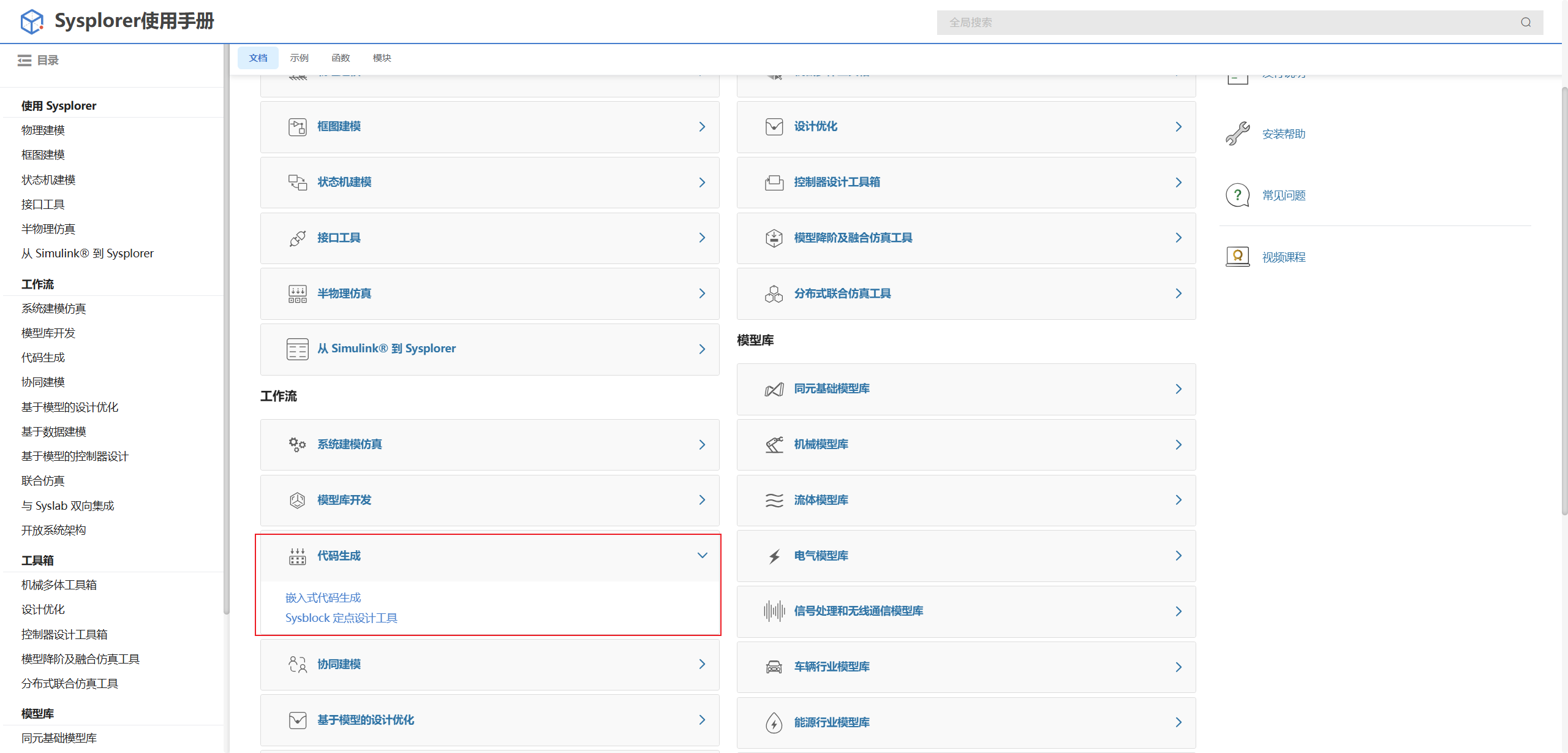Screen dimensions: 1568x753
Task: Click the 信号处理和无线通信模型库 waveform icon
Action: click(774, 611)
